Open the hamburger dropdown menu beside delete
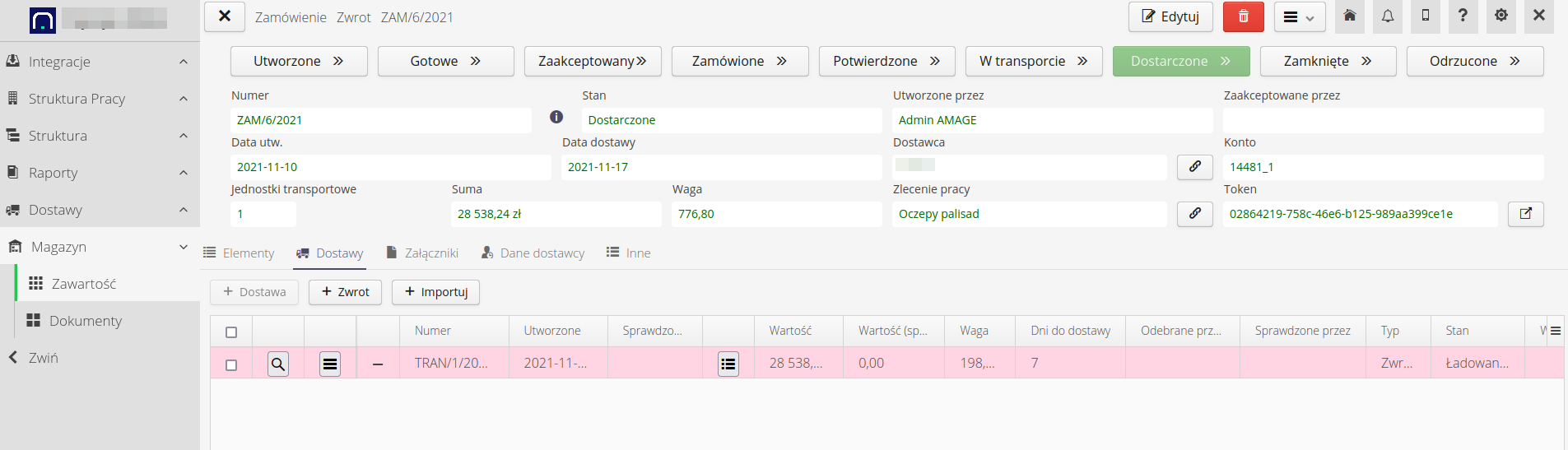The height and width of the screenshot is (450, 1568). [1299, 17]
